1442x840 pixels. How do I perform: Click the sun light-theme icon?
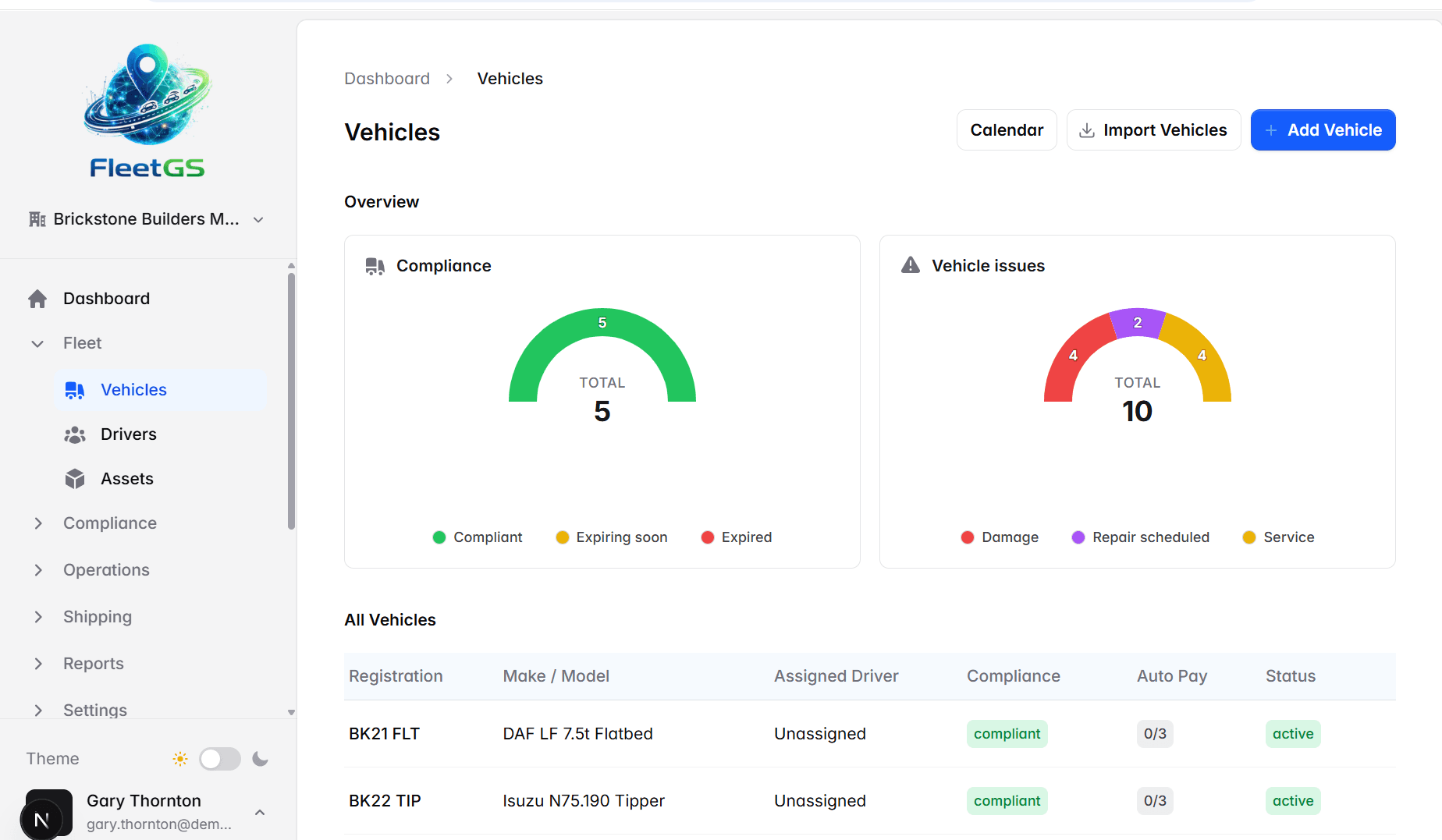(180, 759)
